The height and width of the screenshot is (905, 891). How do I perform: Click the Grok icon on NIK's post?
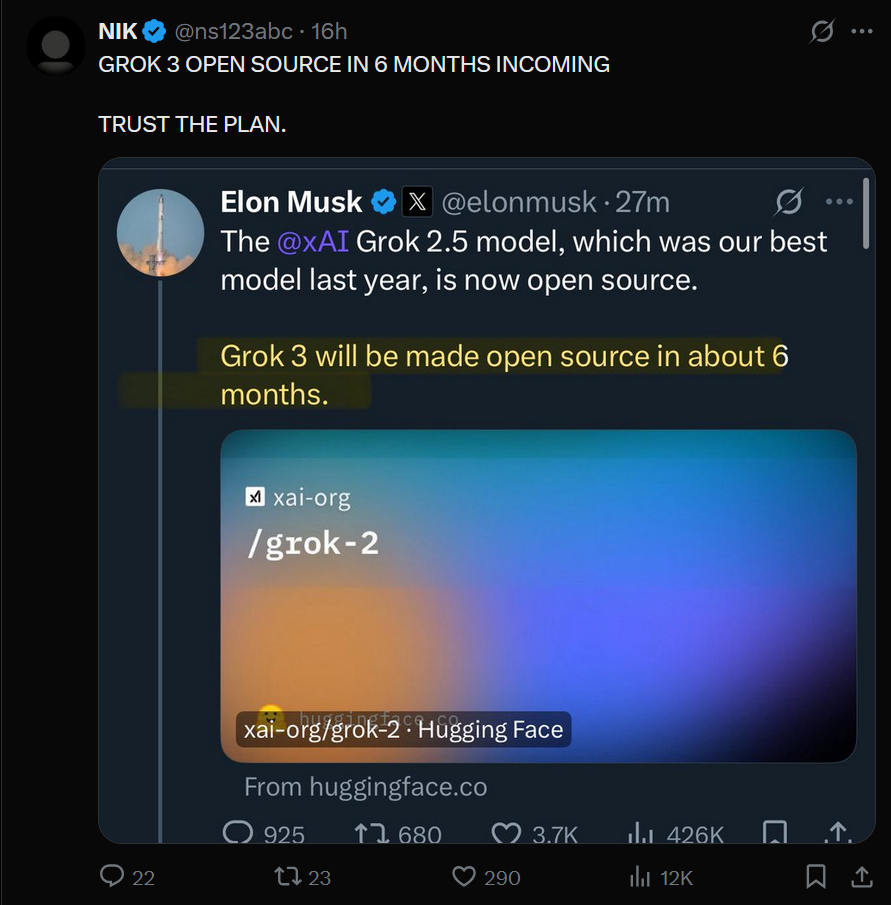click(x=821, y=32)
